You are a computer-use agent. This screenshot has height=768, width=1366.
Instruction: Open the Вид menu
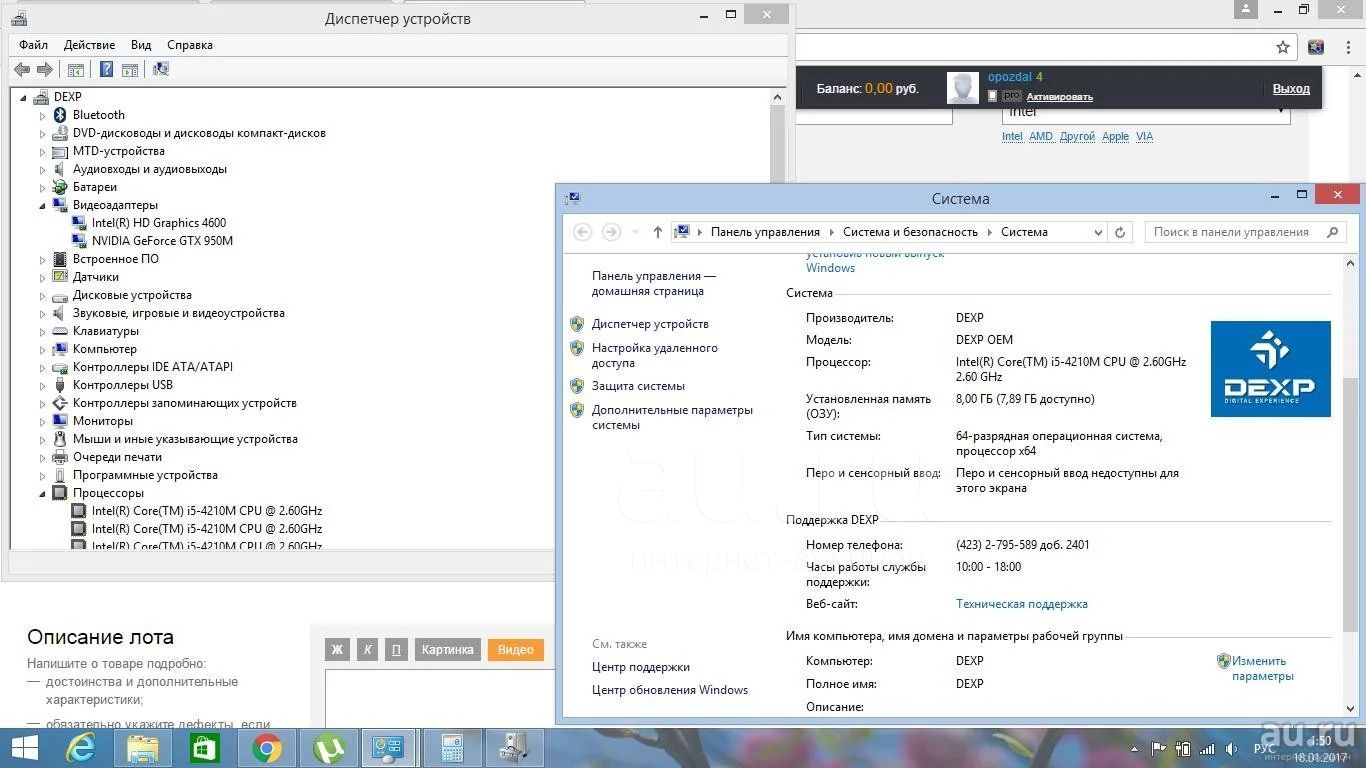click(x=141, y=45)
